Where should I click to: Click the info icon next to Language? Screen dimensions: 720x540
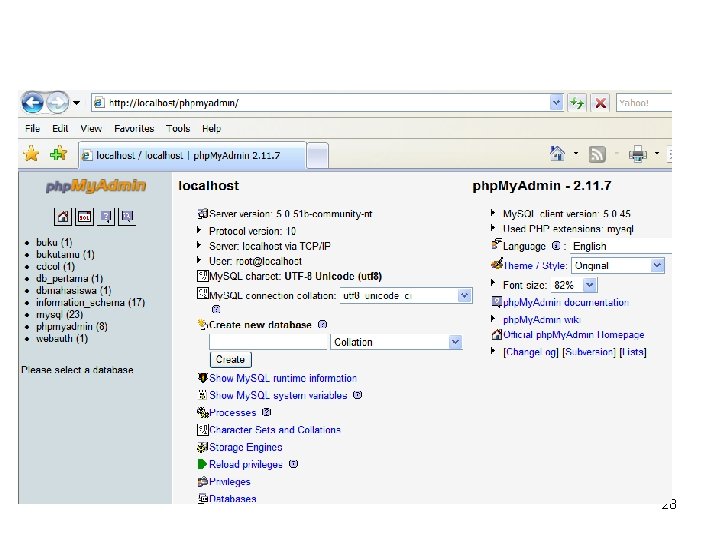click(x=556, y=246)
